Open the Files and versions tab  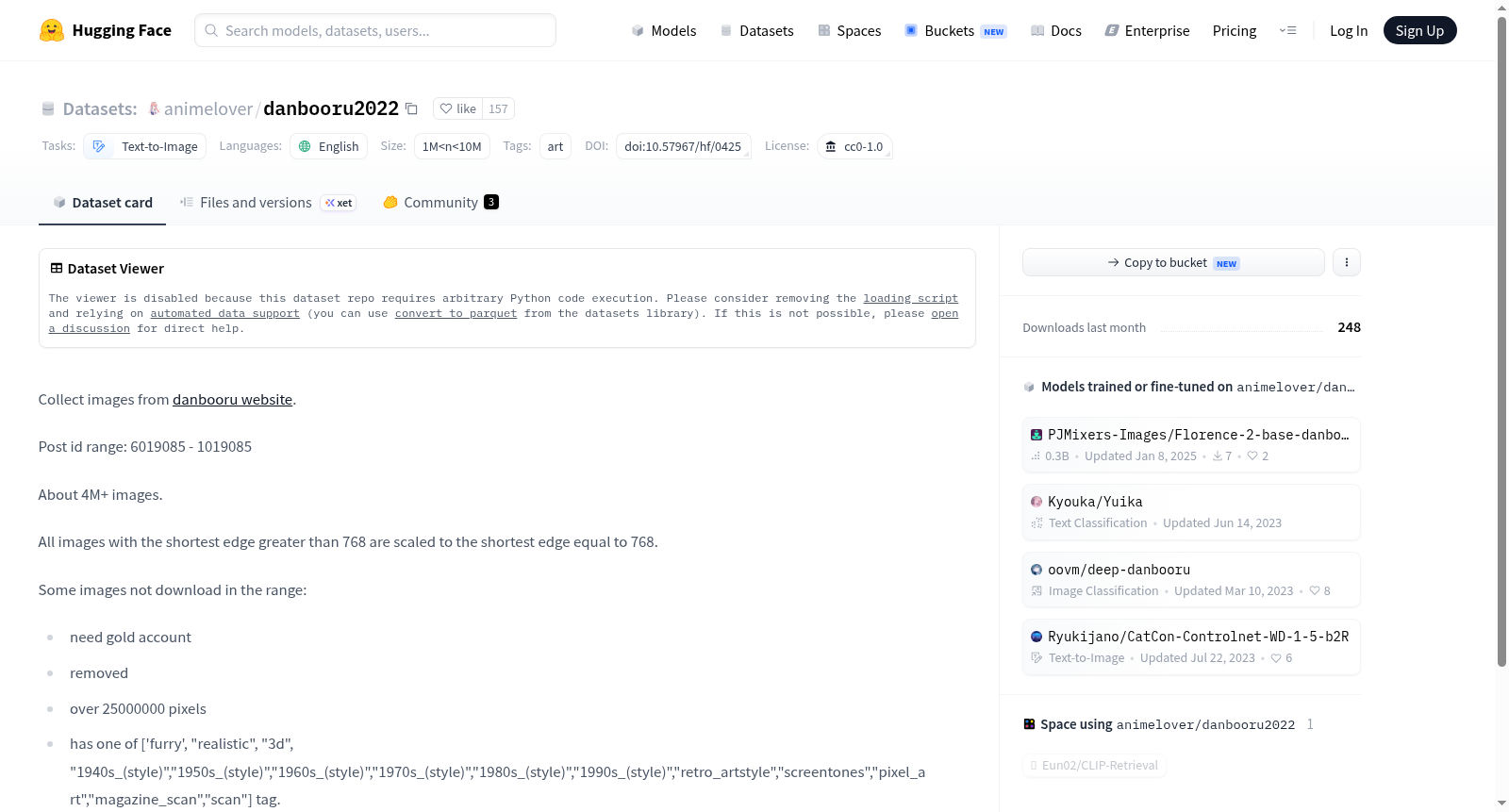[268, 202]
